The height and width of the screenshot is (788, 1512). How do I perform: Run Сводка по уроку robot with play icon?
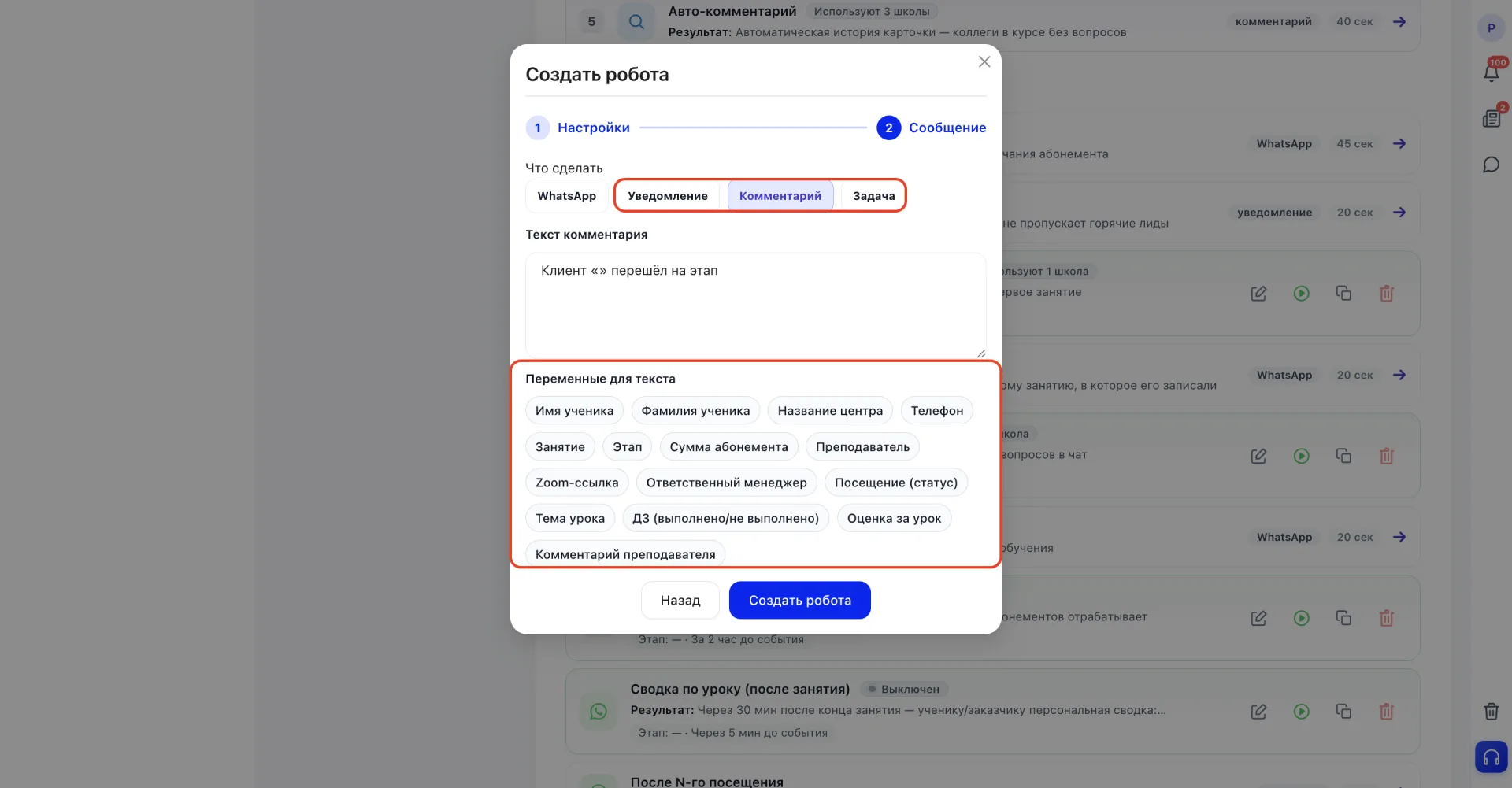click(x=1301, y=712)
